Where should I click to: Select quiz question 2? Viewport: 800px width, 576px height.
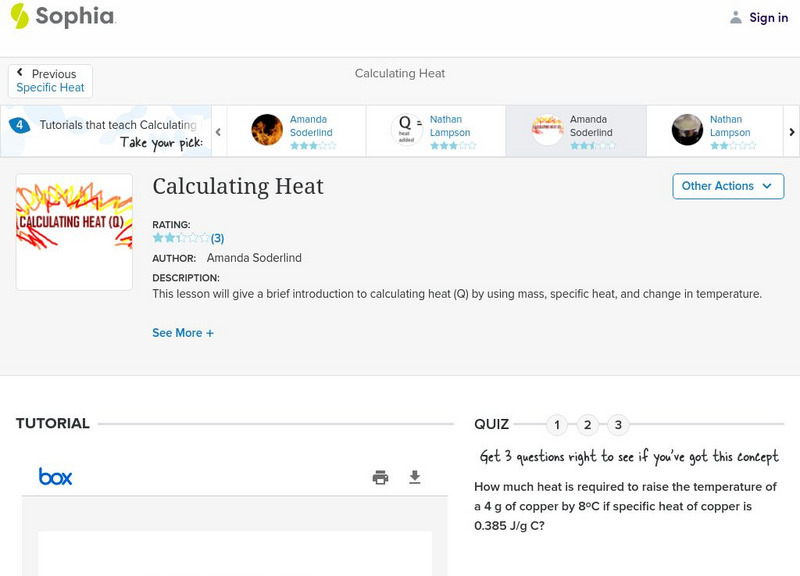(x=588, y=425)
